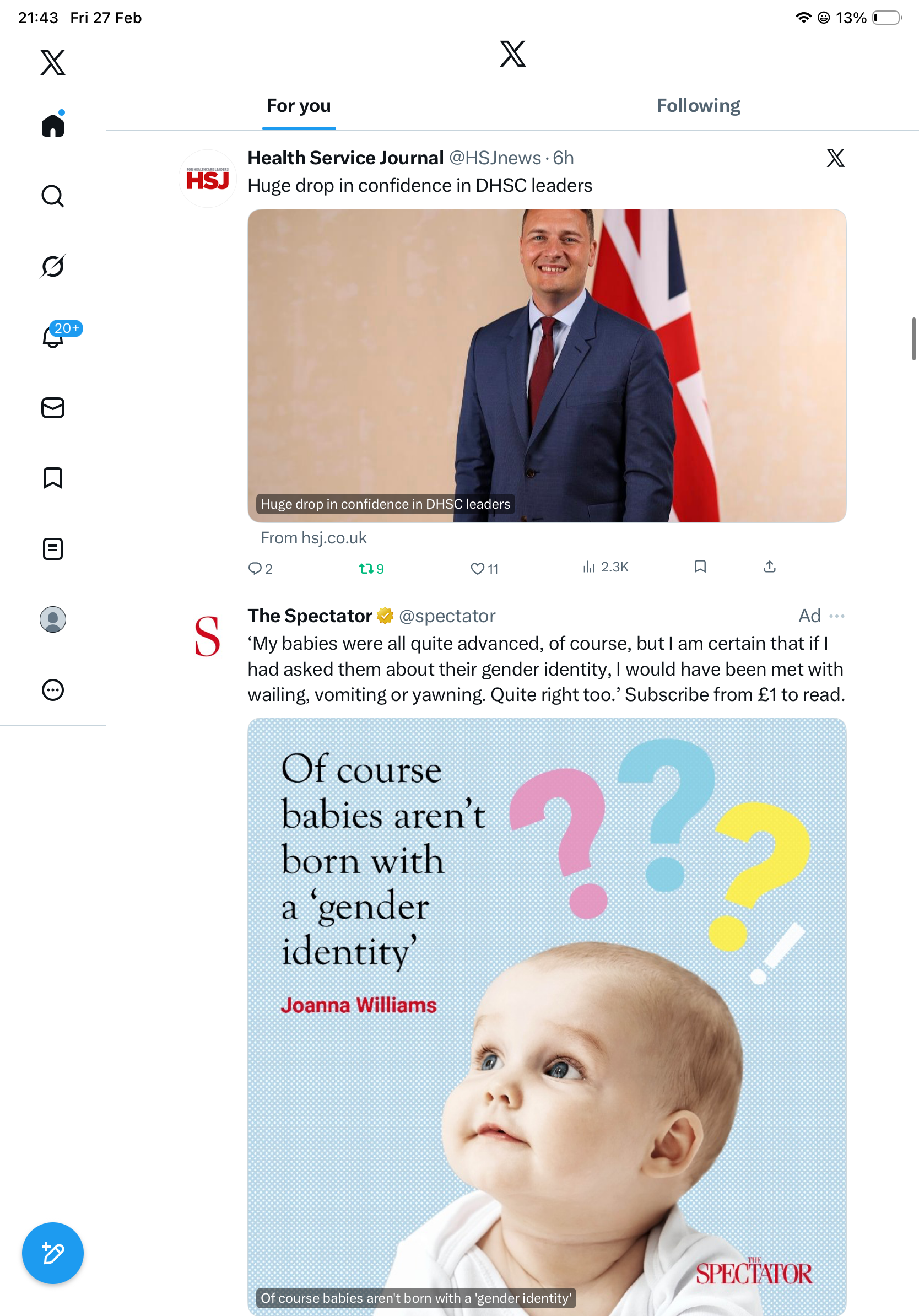Bookmark the HSJ post

click(x=700, y=567)
